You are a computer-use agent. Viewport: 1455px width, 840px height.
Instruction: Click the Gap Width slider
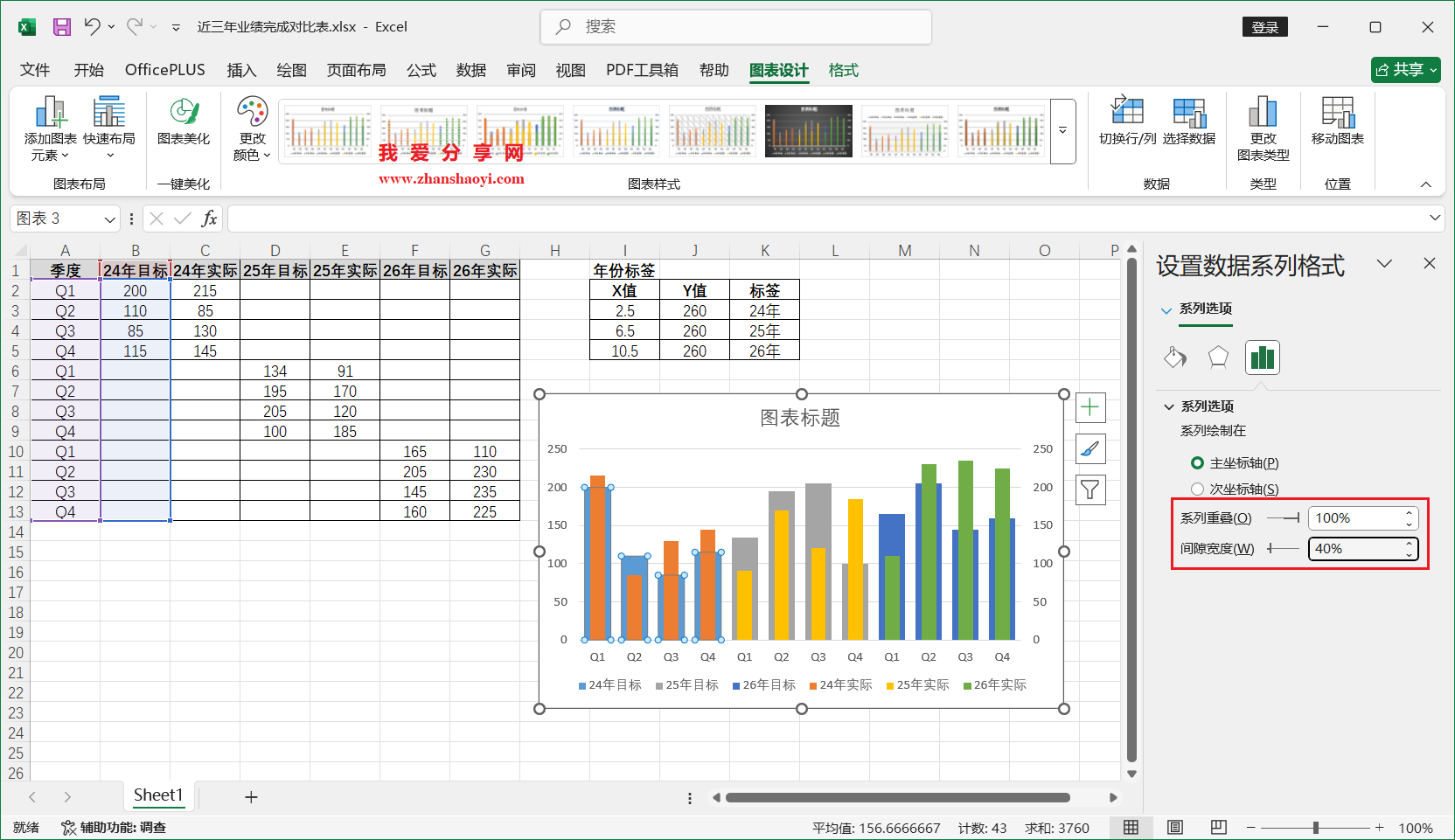(1283, 549)
